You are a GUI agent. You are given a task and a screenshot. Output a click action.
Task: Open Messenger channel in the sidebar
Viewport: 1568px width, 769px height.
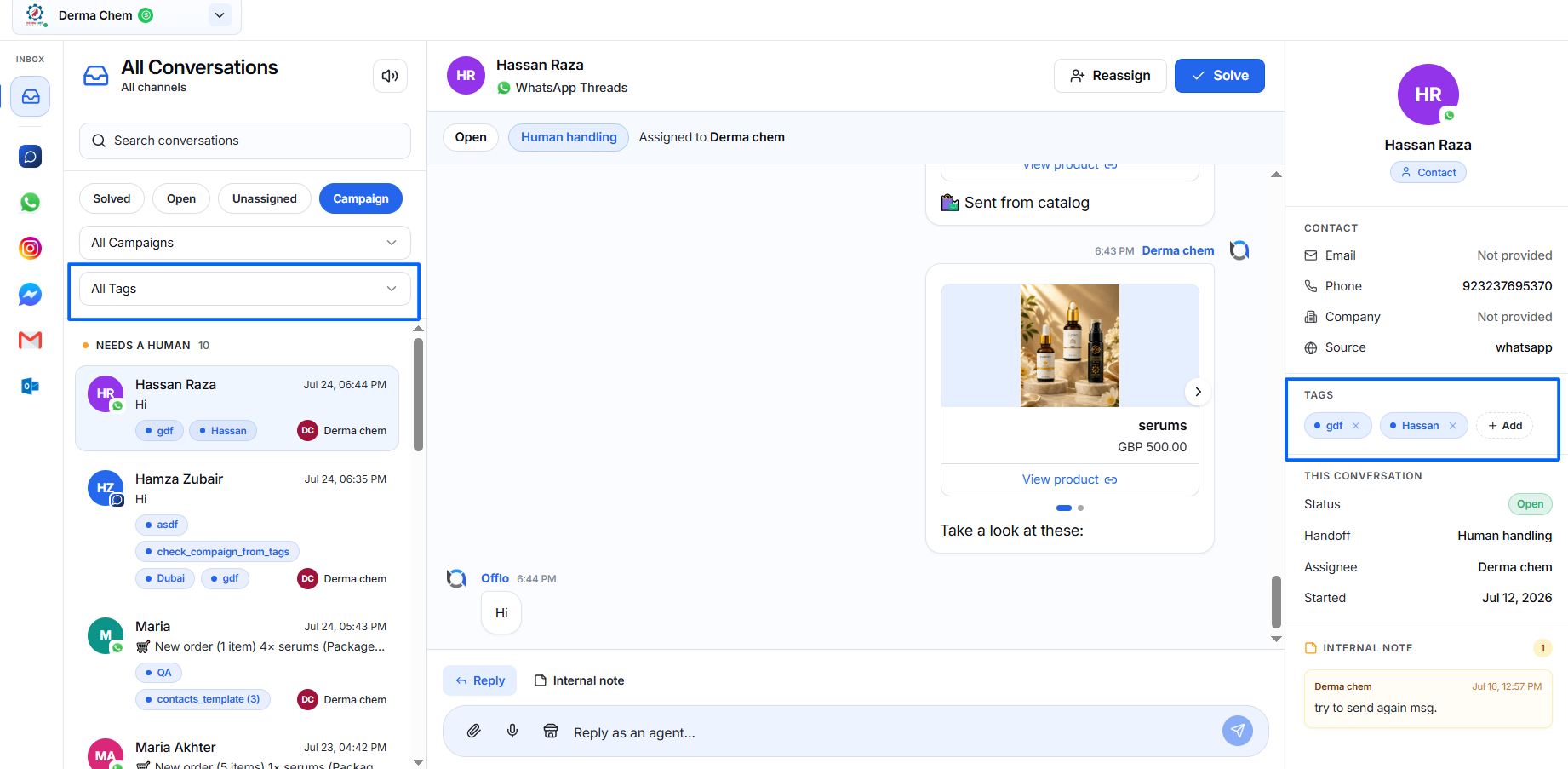(x=31, y=295)
